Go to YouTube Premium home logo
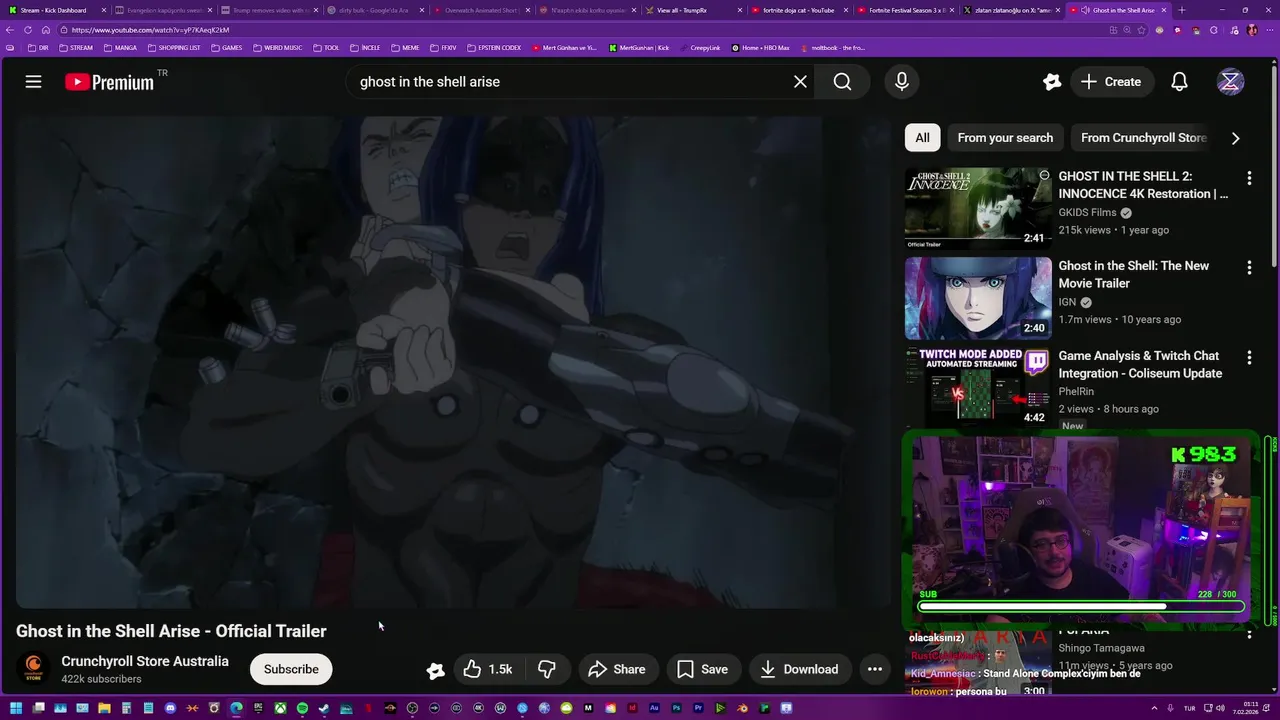The image size is (1280, 720). [x=110, y=82]
